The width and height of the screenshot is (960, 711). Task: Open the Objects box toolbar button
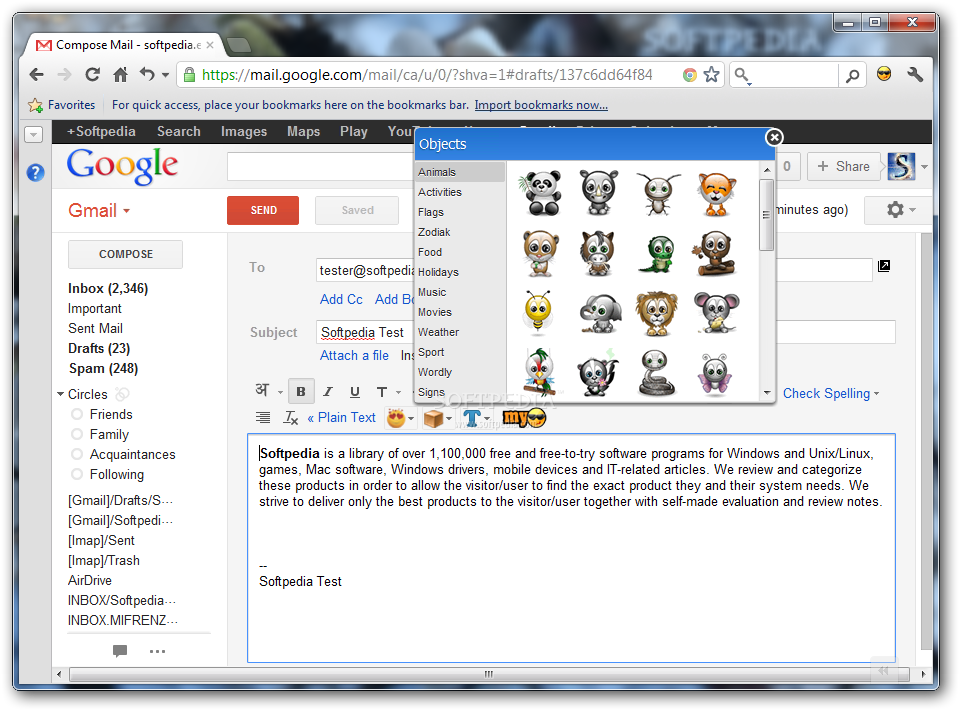(437, 418)
